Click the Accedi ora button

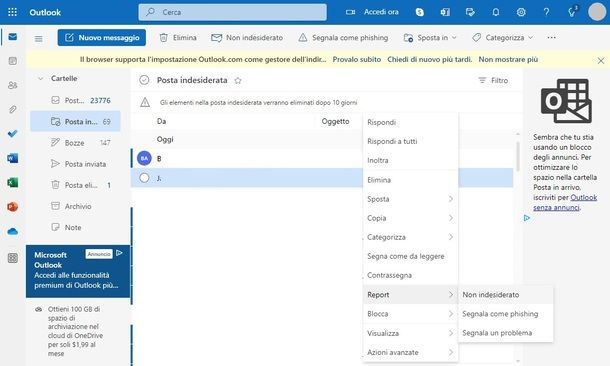point(372,12)
